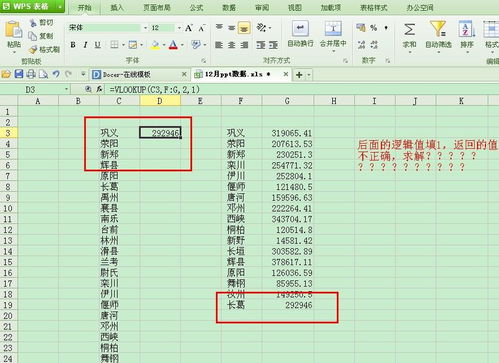Click the red font color A icon

click(x=173, y=45)
